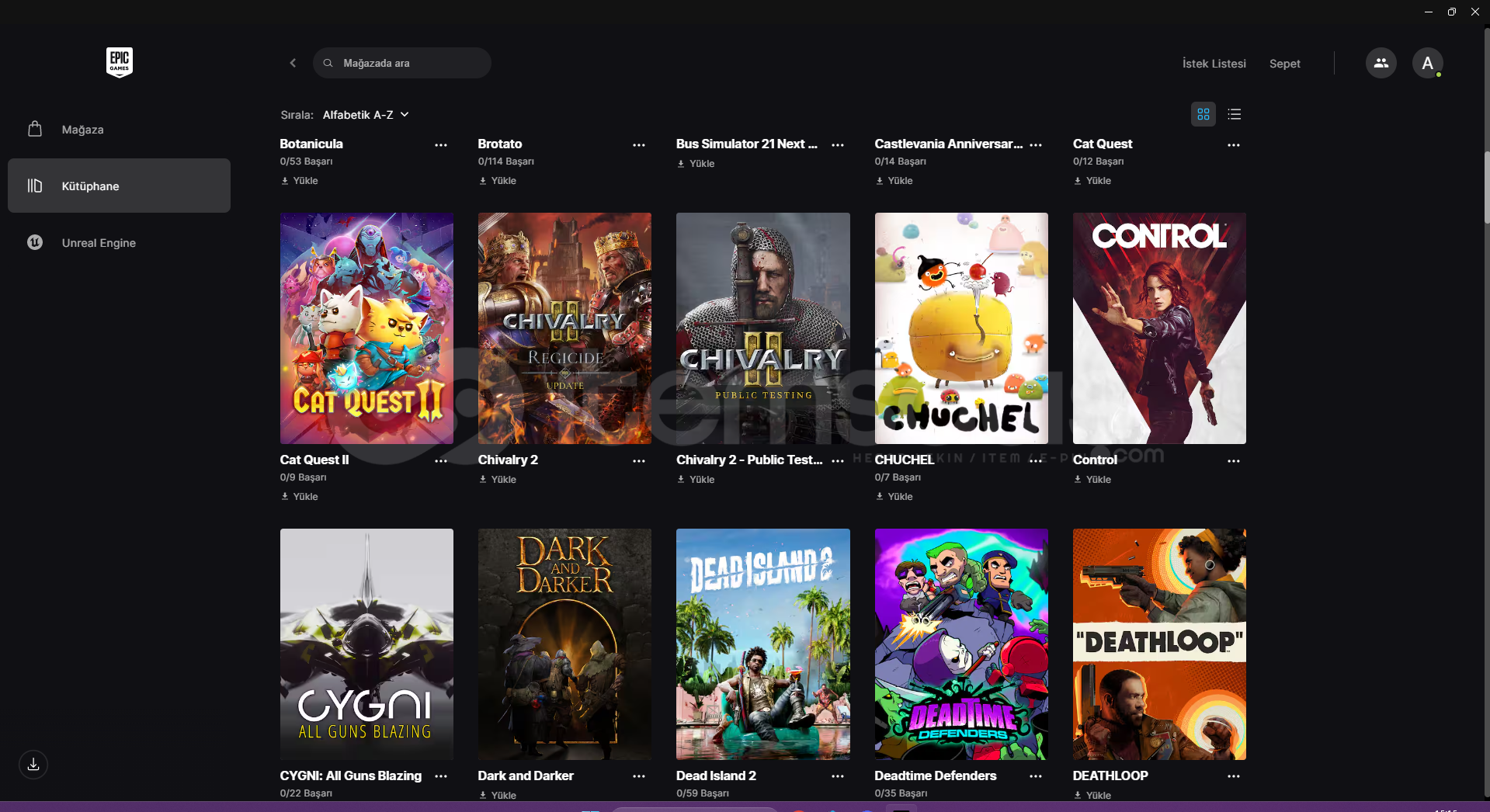This screenshot has height=812, width=1490.
Task: Install Brotato via Yükle
Action: pos(498,181)
